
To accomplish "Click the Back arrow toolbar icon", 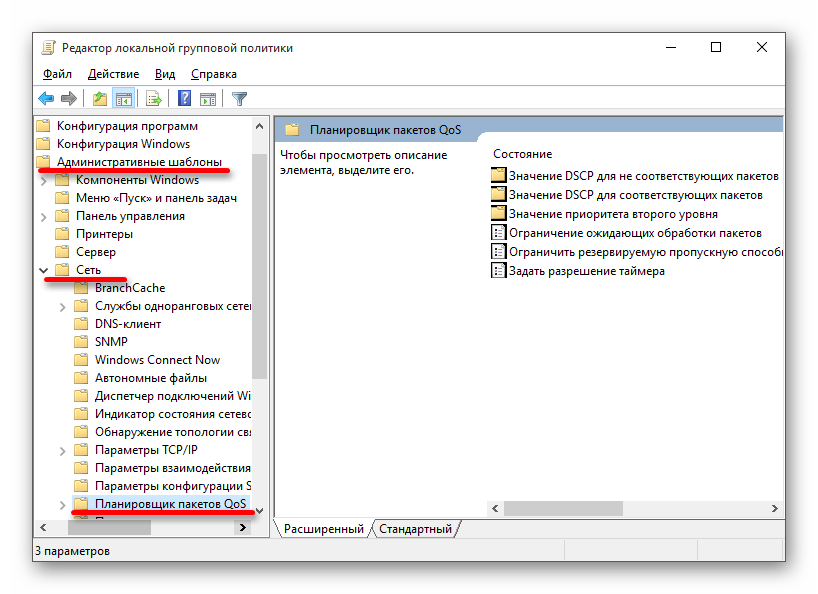I will [45, 98].
